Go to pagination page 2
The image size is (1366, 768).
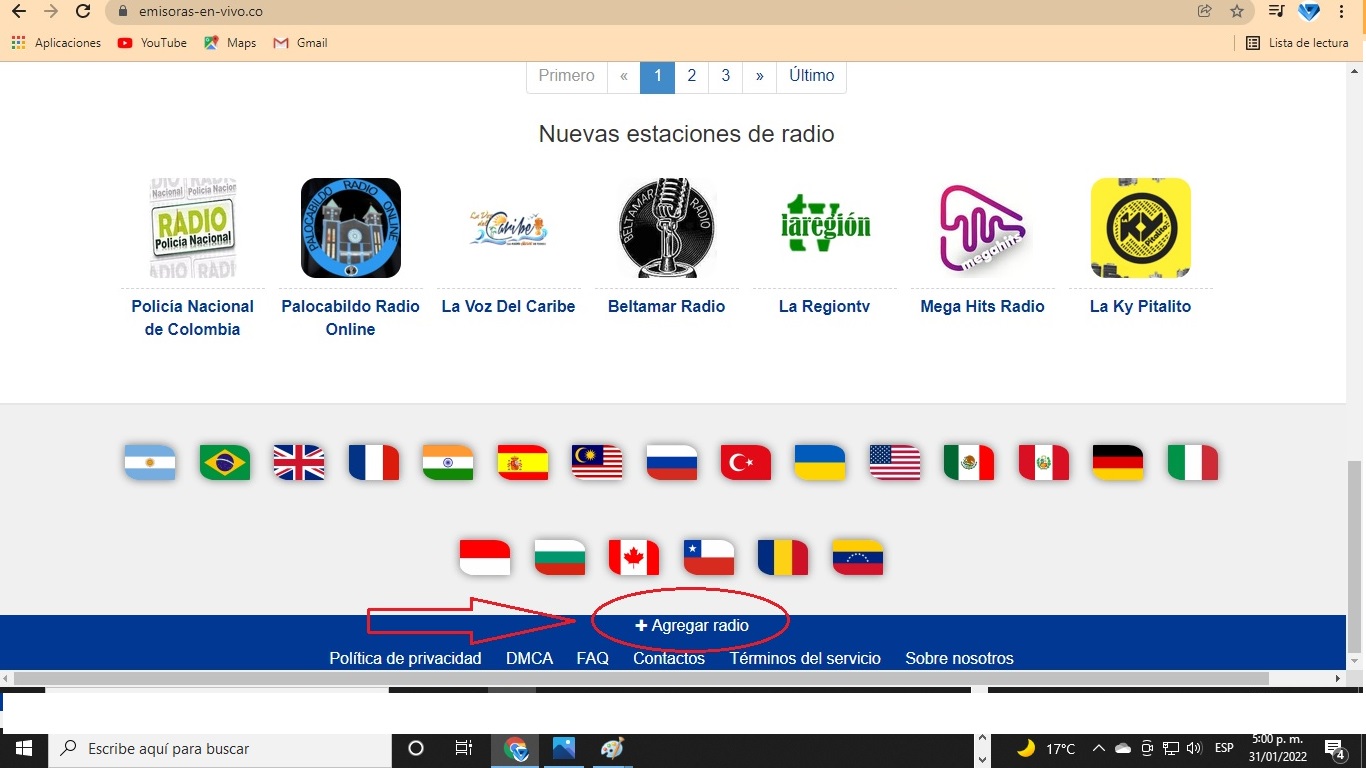[691, 76]
